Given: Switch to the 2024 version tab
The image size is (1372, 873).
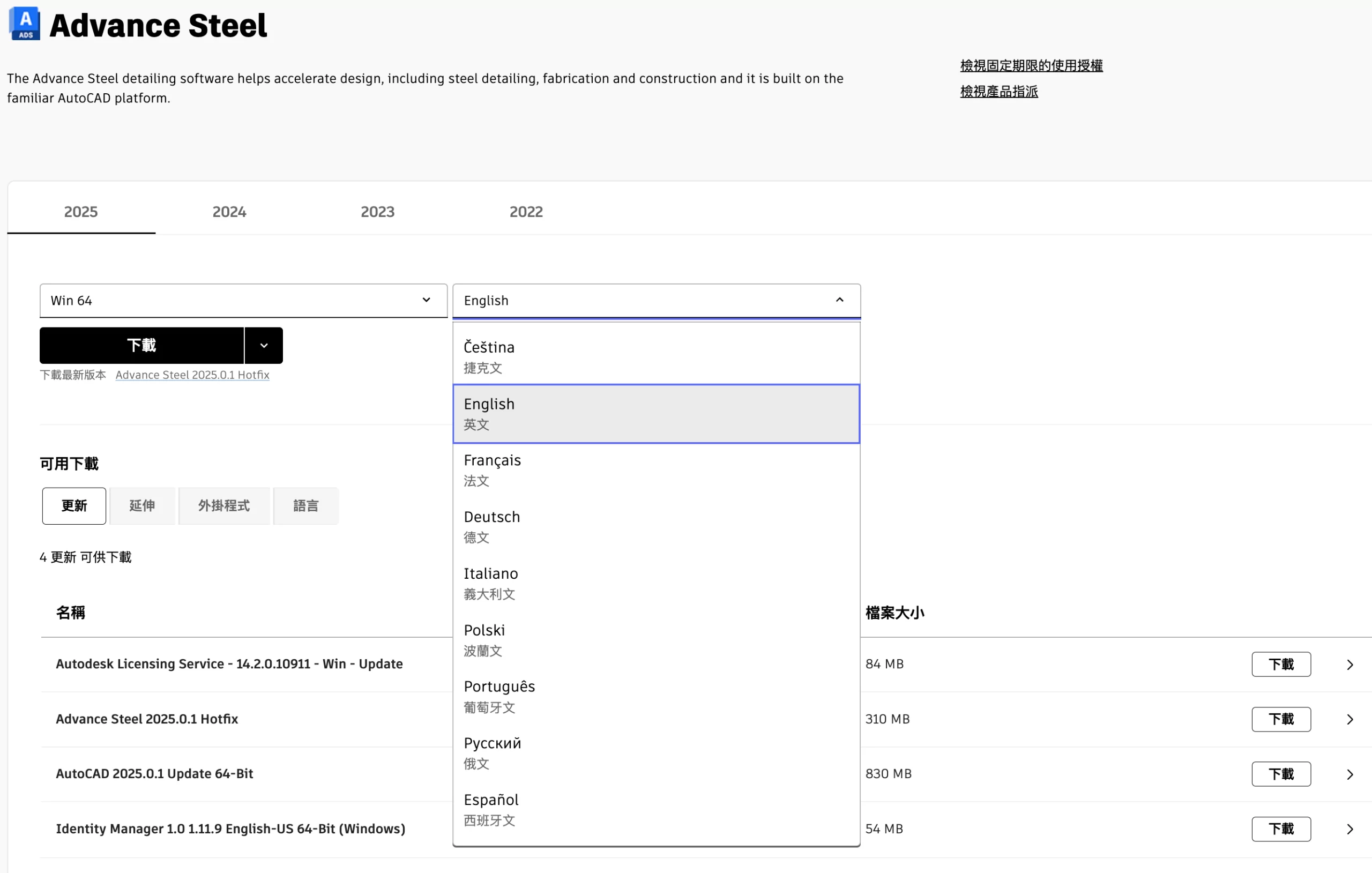Looking at the screenshot, I should pos(229,212).
